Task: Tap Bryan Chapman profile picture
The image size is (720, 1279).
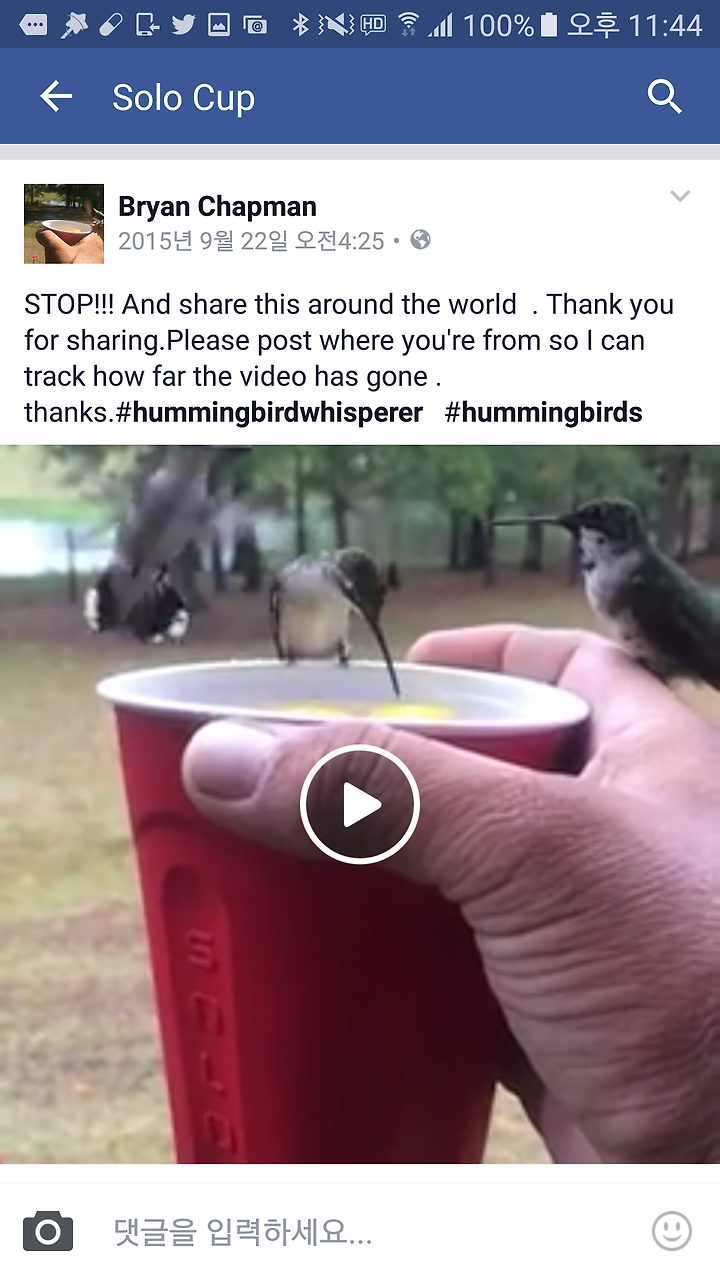Action: tap(64, 224)
